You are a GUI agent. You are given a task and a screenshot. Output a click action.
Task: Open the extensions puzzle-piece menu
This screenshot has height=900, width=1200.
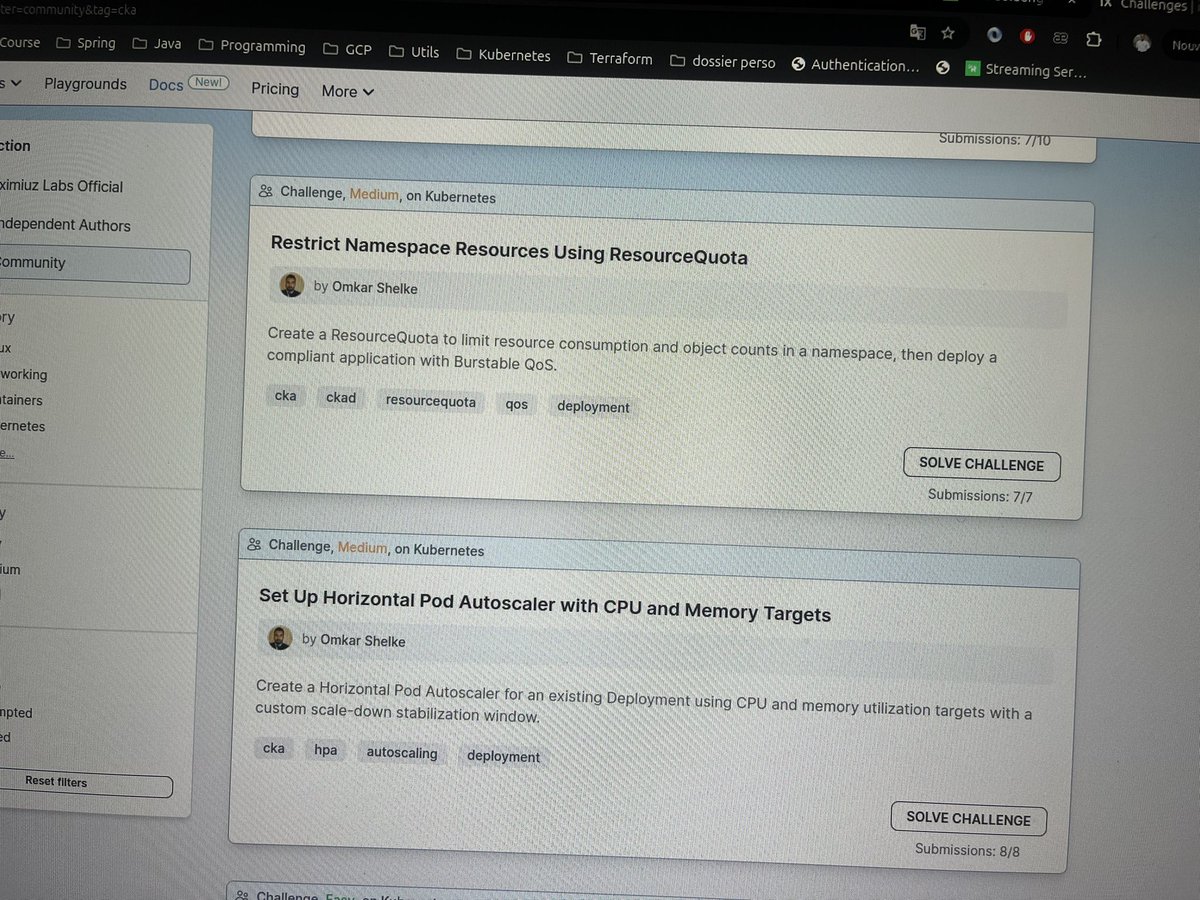(x=1093, y=39)
